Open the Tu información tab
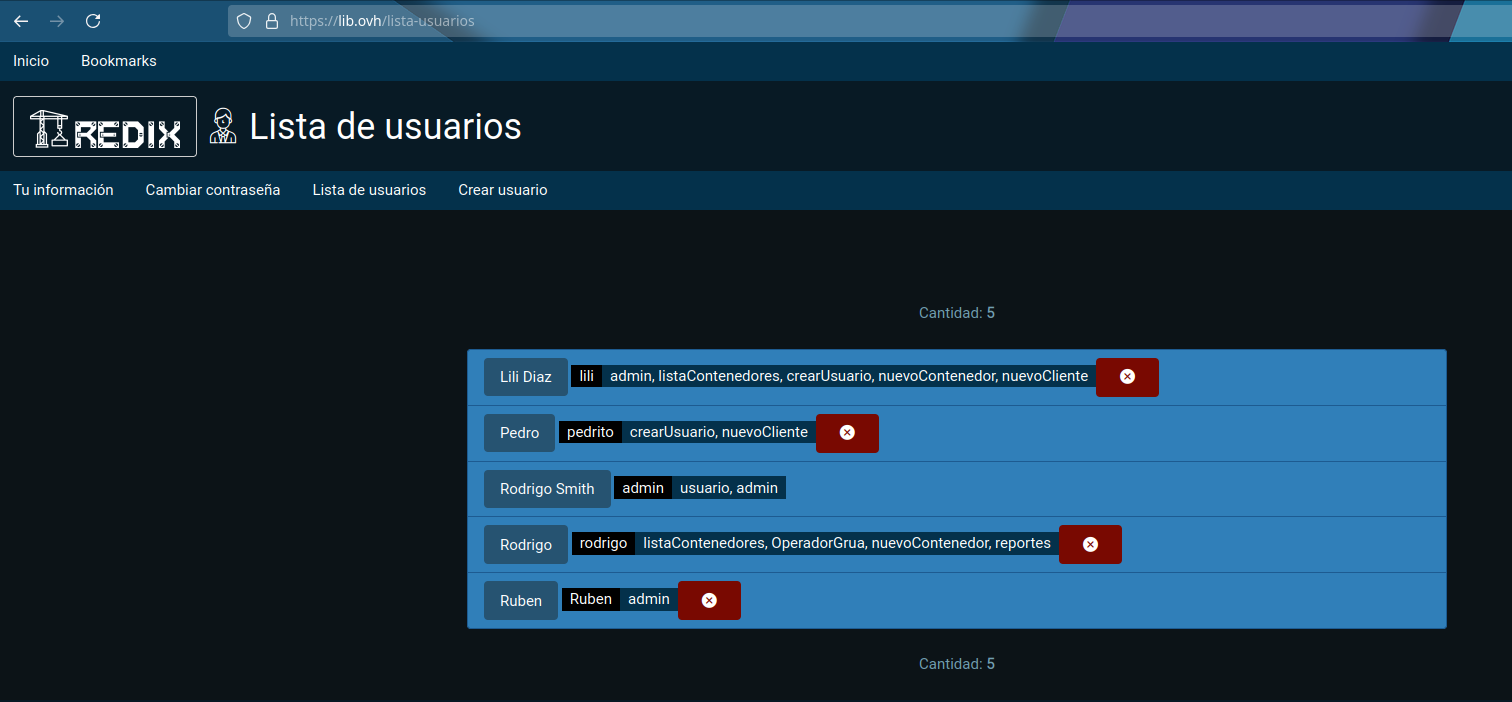 pyautogui.click(x=63, y=190)
